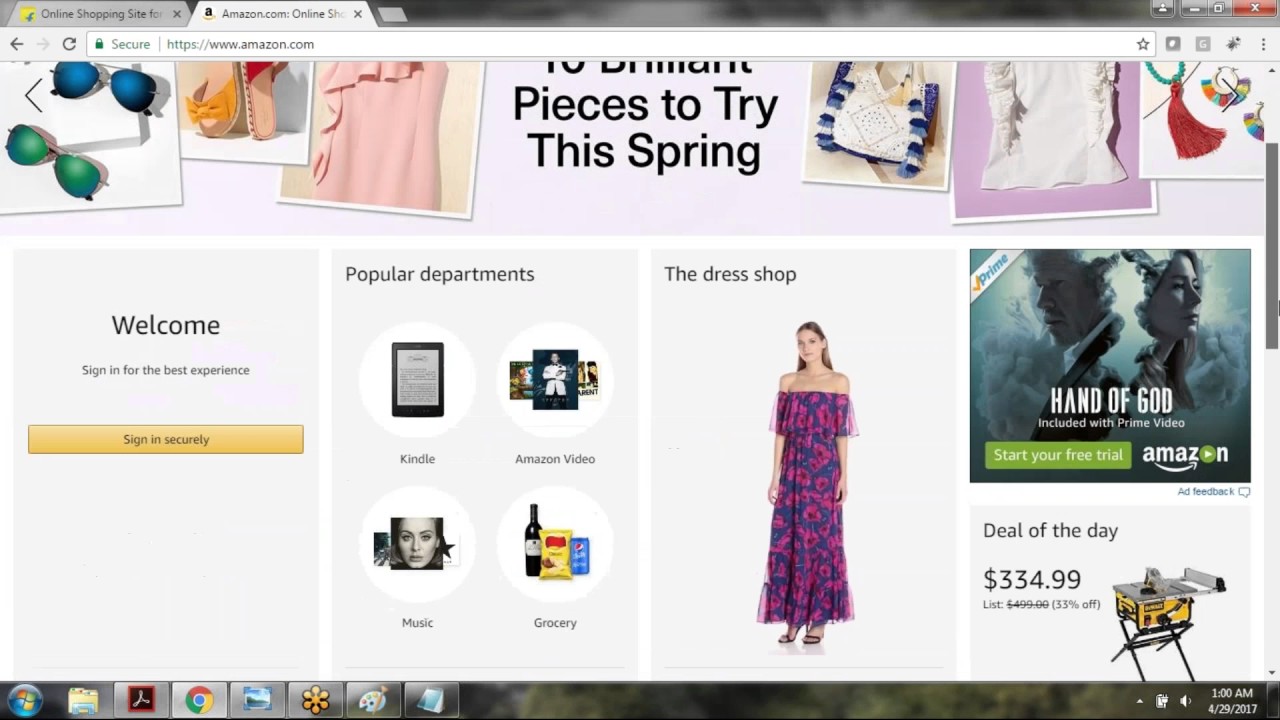Close the Amazon.com tab
The height and width of the screenshot is (720, 1280).
point(358,14)
